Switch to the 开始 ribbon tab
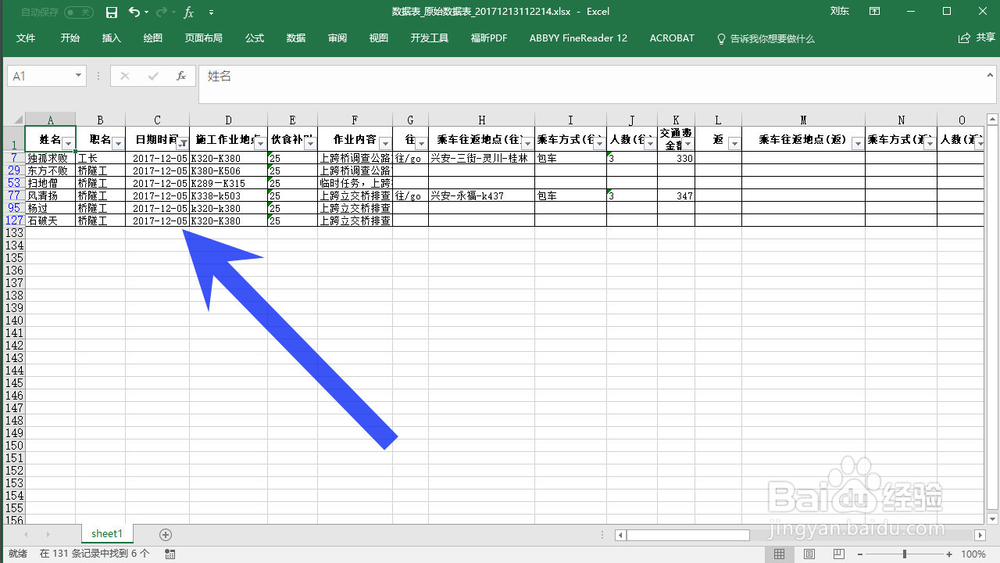 coord(70,38)
